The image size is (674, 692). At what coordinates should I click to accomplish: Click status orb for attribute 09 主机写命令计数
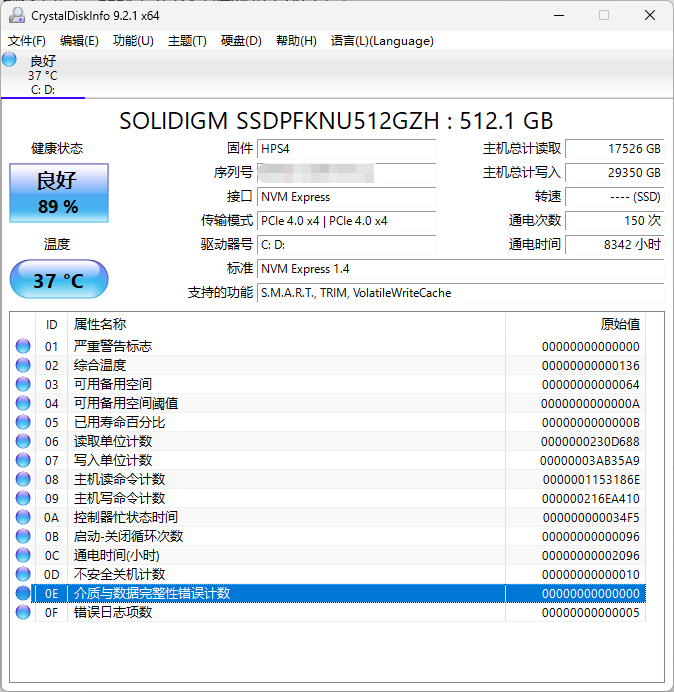[23, 498]
